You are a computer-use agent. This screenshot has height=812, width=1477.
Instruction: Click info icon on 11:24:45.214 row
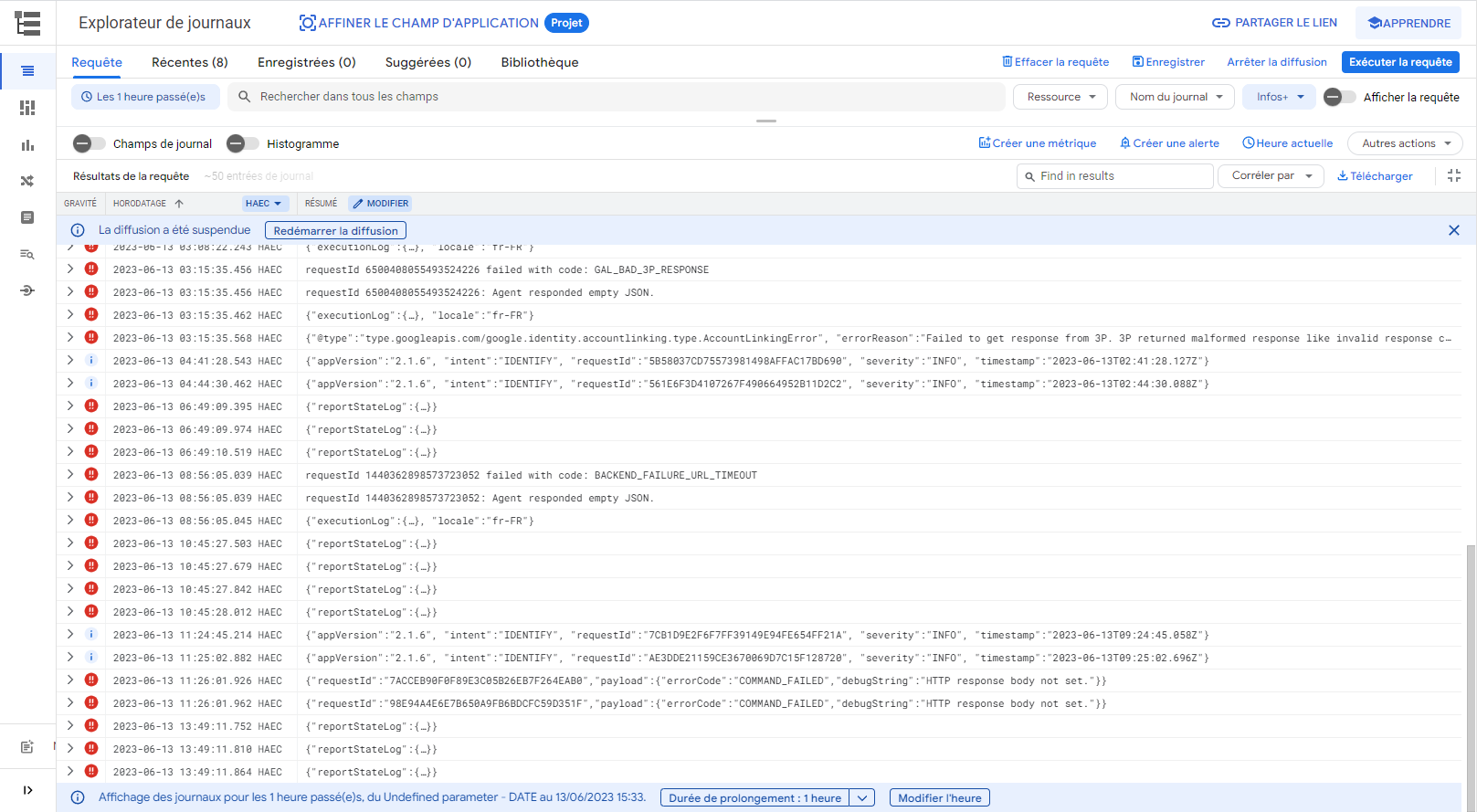point(91,634)
